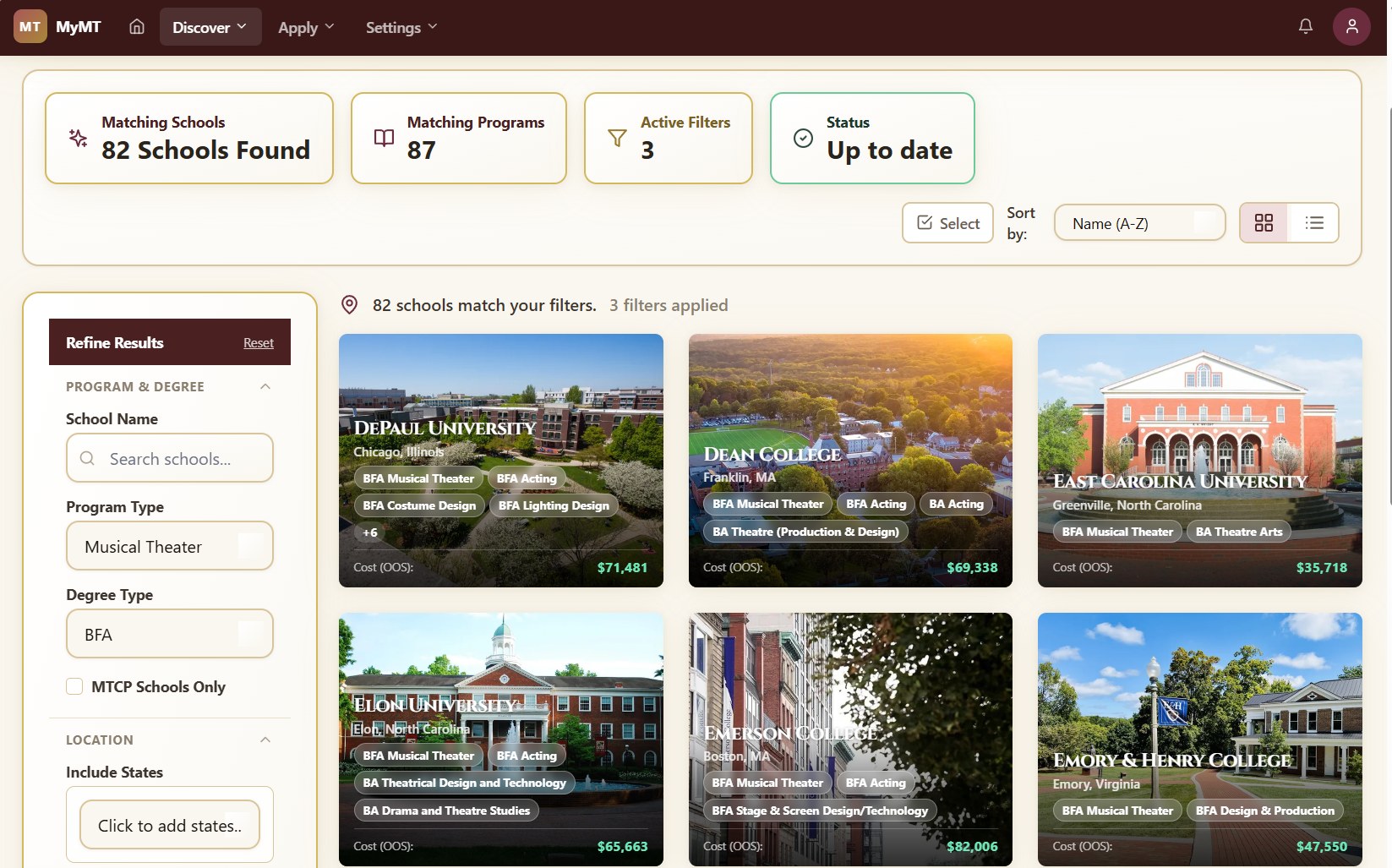Open the Program Type Musical Theater dropdown
This screenshot has width=1392, height=868.
click(x=170, y=546)
